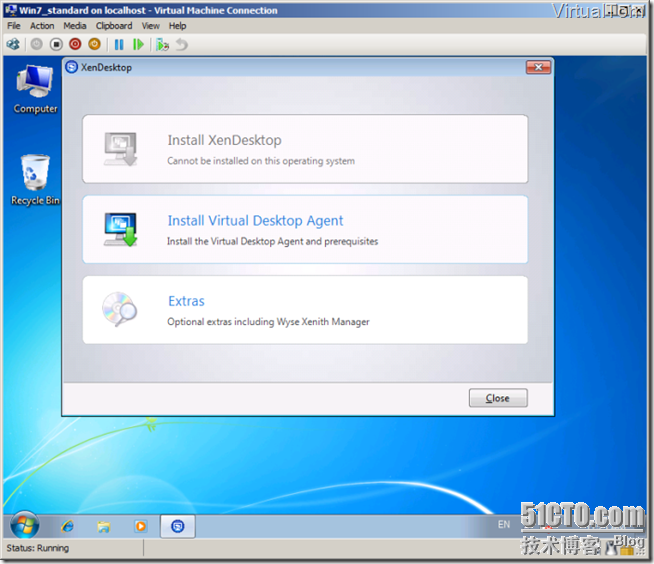Image resolution: width=654 pixels, height=564 pixels.
Task: Click the EN language indicator
Action: click(504, 524)
